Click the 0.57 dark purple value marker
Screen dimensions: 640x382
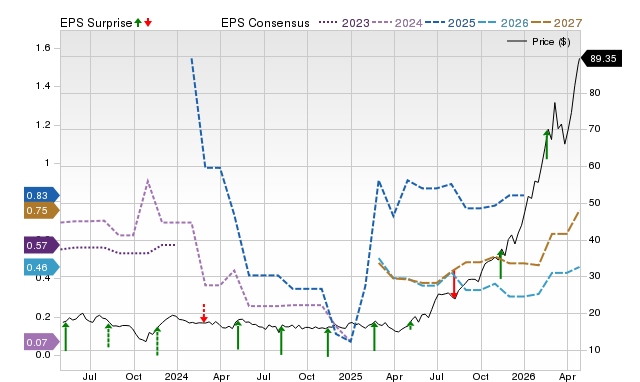coord(42,245)
